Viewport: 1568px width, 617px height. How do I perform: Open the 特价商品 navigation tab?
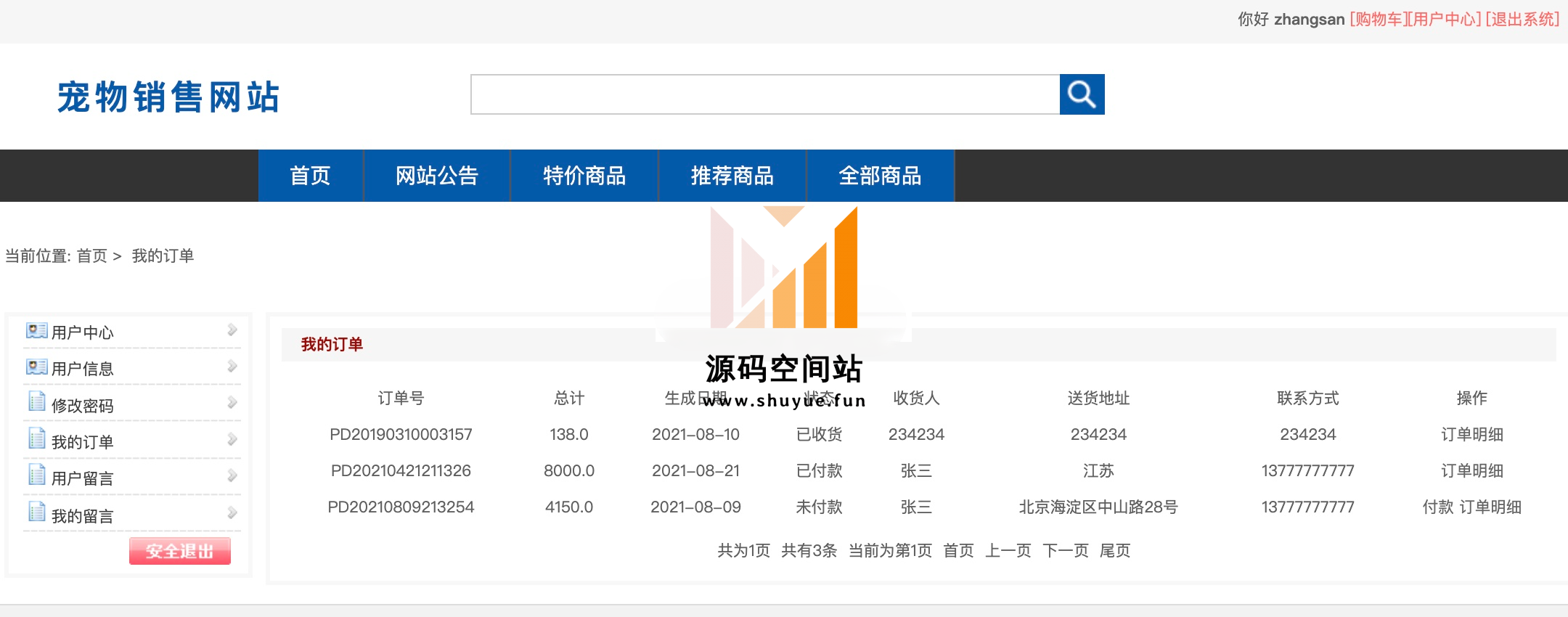584,176
